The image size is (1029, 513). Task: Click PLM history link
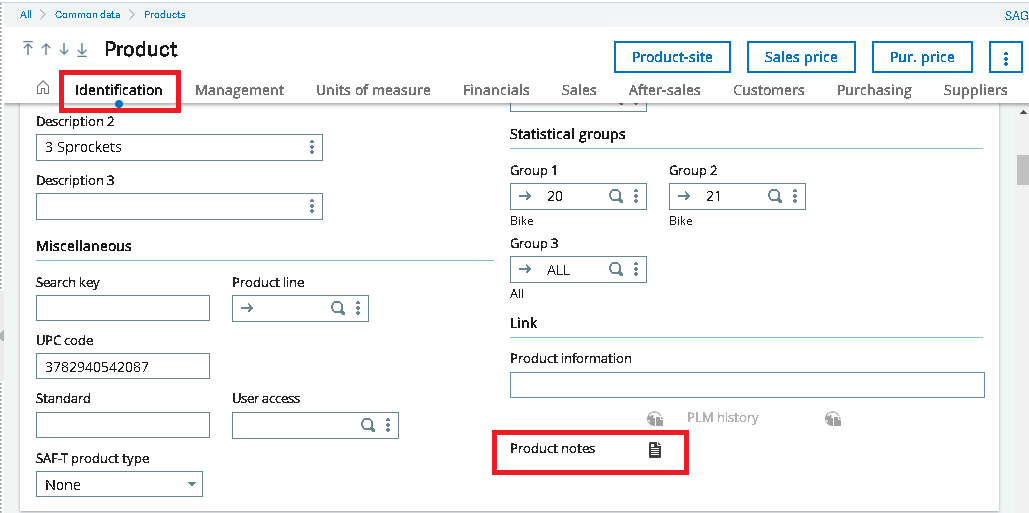coord(723,418)
